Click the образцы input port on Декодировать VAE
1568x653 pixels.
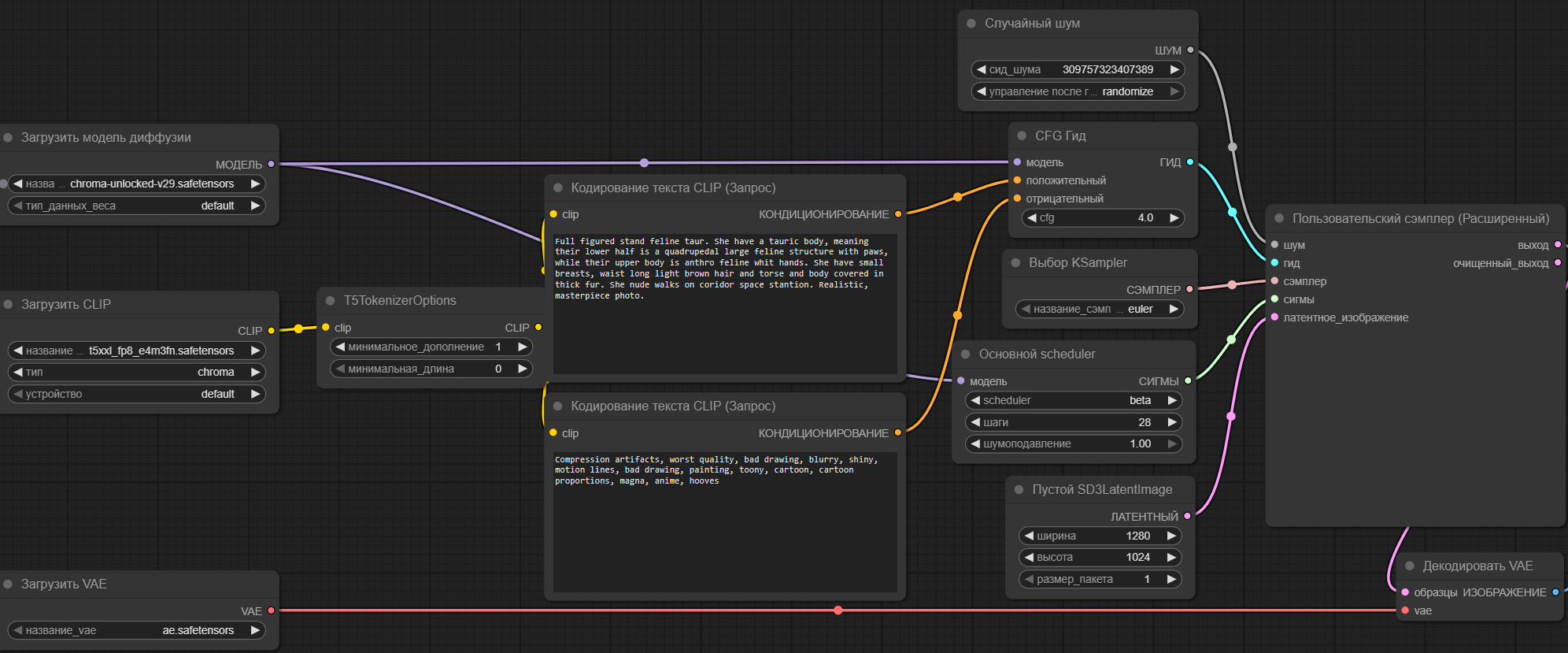pos(1405,592)
